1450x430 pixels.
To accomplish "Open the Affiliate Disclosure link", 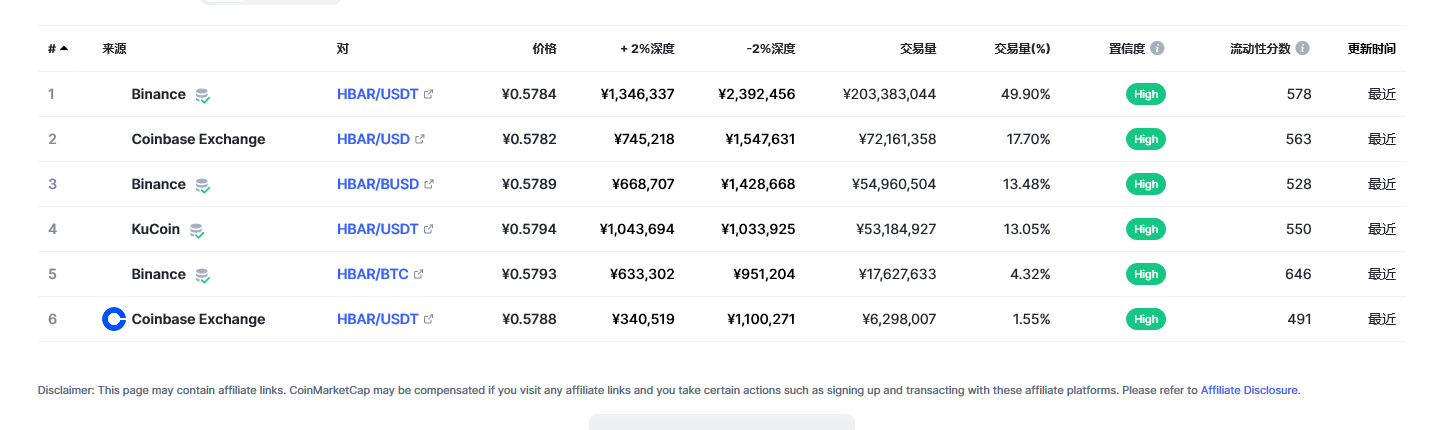I will (1249, 390).
